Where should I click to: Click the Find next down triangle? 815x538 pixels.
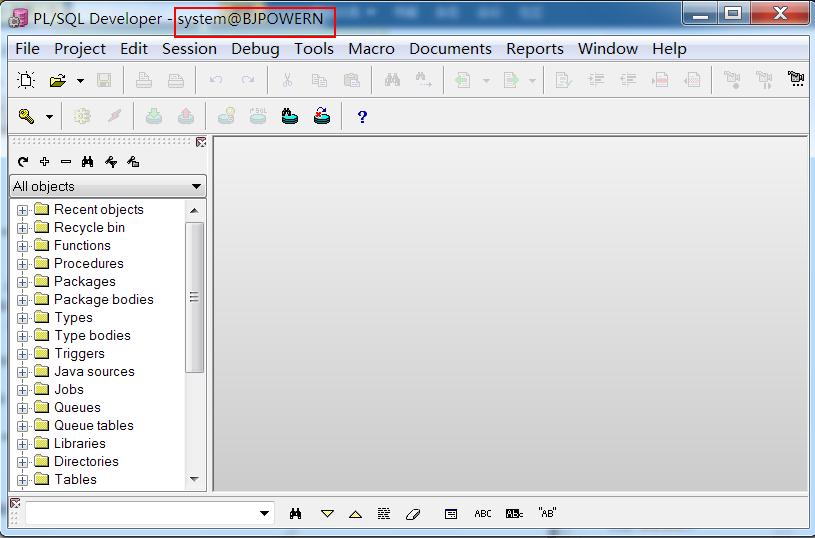pos(327,514)
